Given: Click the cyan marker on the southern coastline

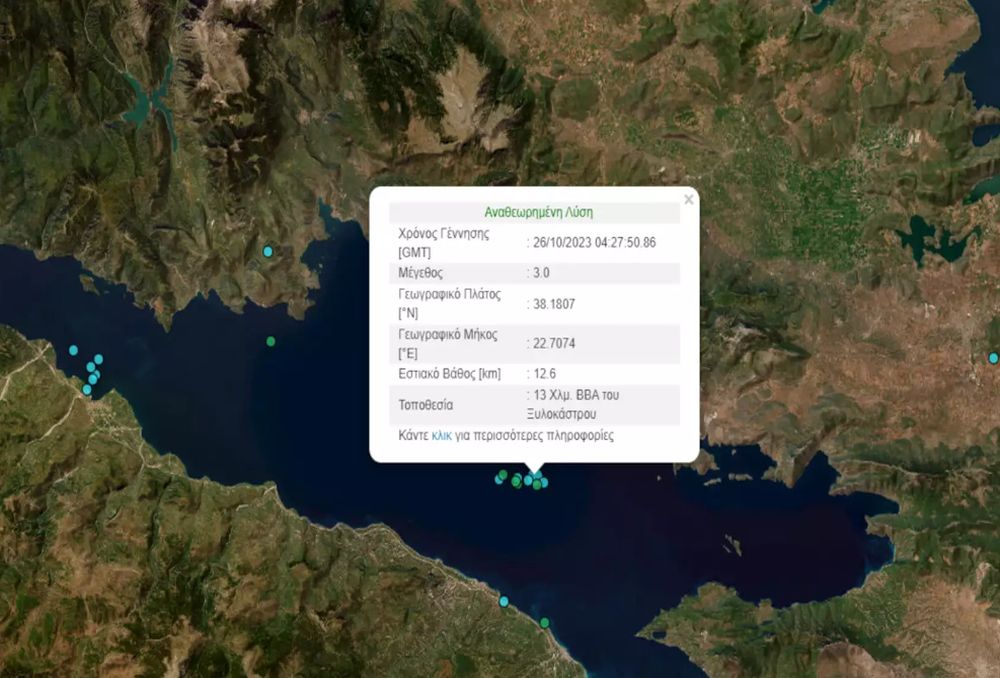Looking at the screenshot, I should (504, 601).
